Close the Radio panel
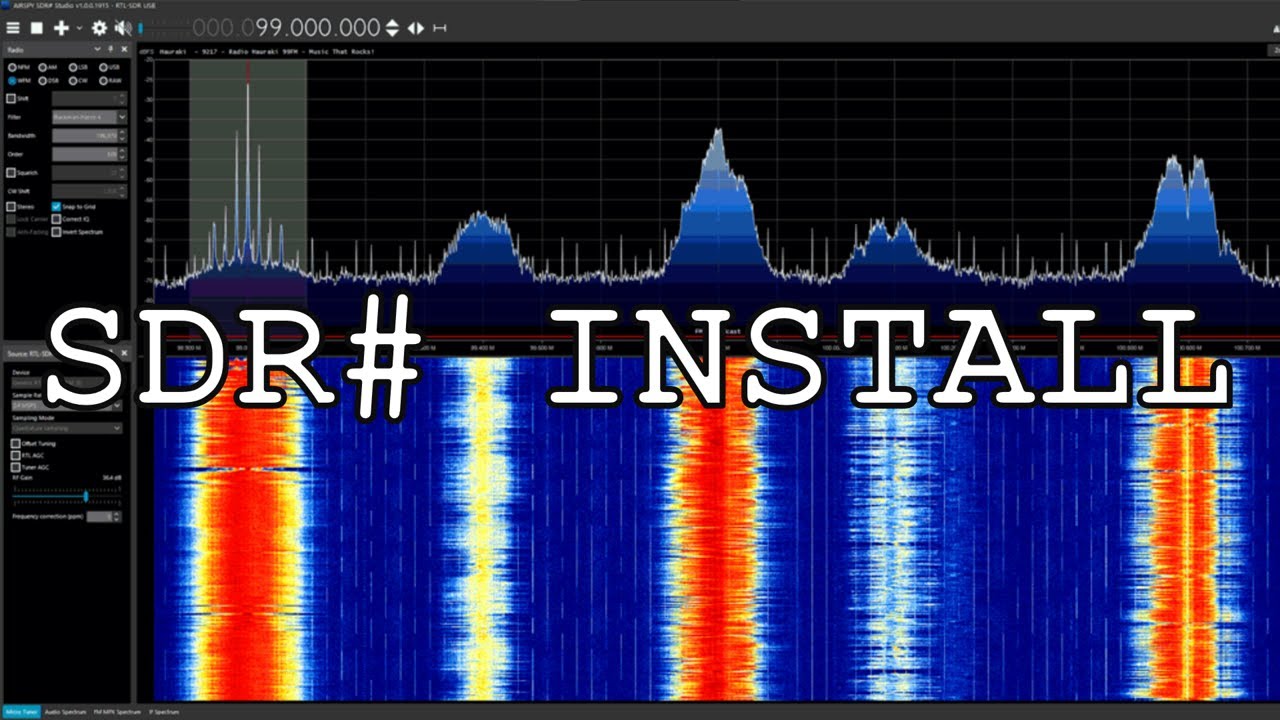Screen dimensions: 1280x720 pyautogui.click(x=124, y=49)
